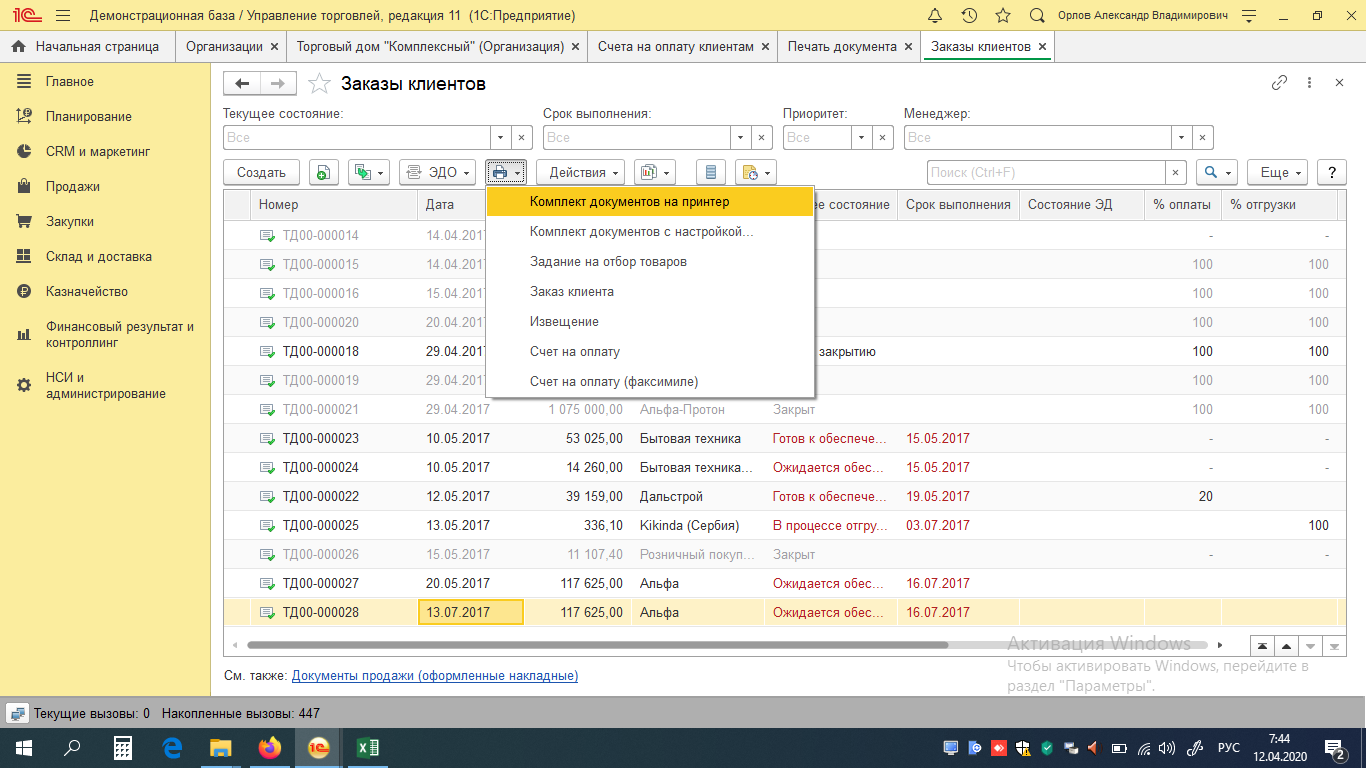Image resolution: width=1366 pixels, height=768 pixels.
Task: Open the create-based-on icon dropdown
Action: 368,173
